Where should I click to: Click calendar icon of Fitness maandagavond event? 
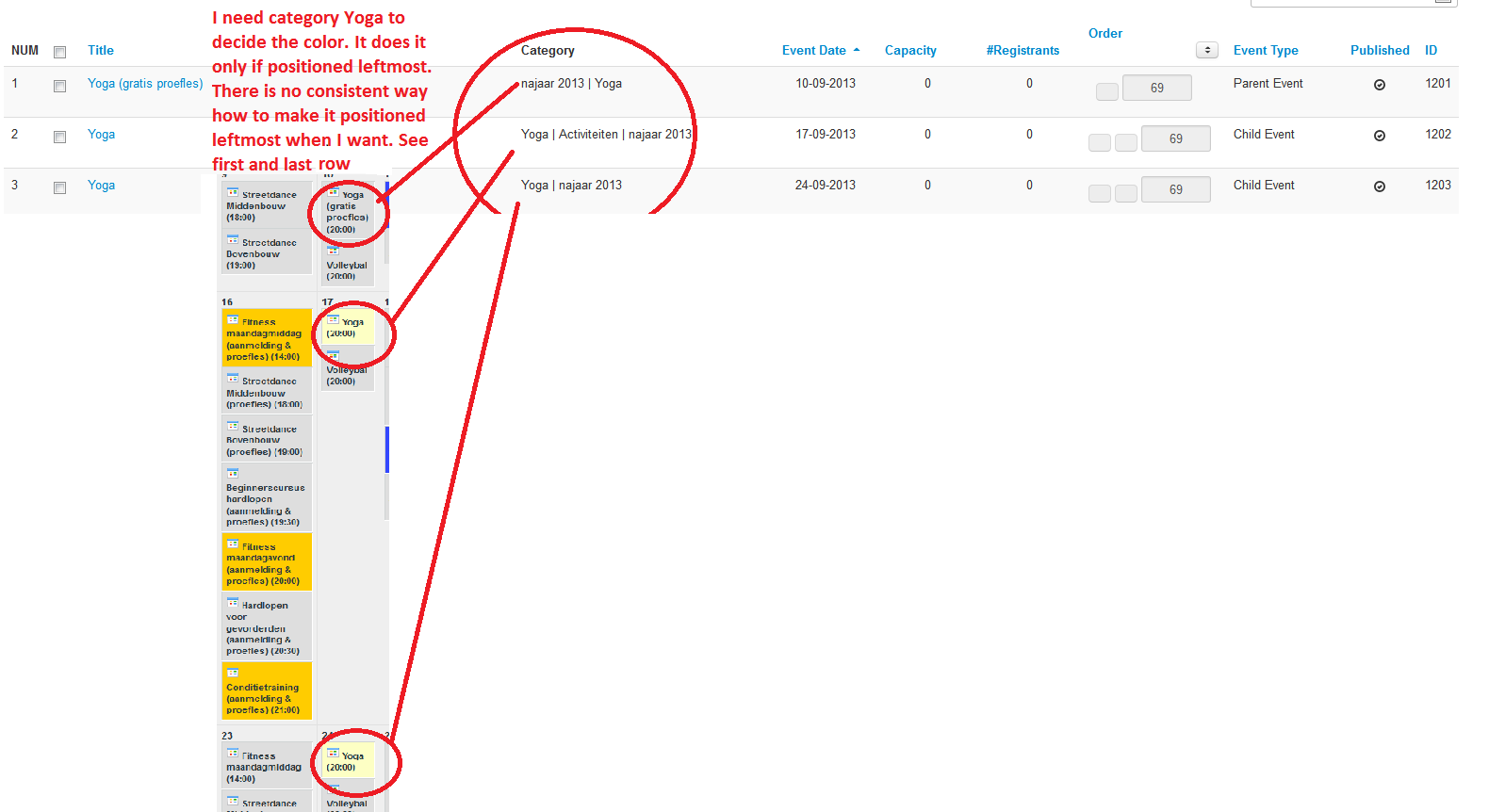point(233,544)
